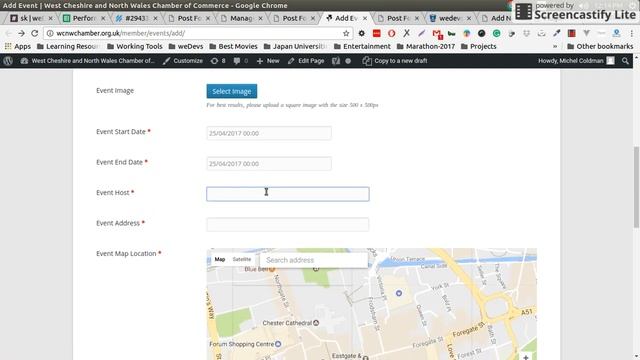Focus the Event Host text field

[288, 194]
